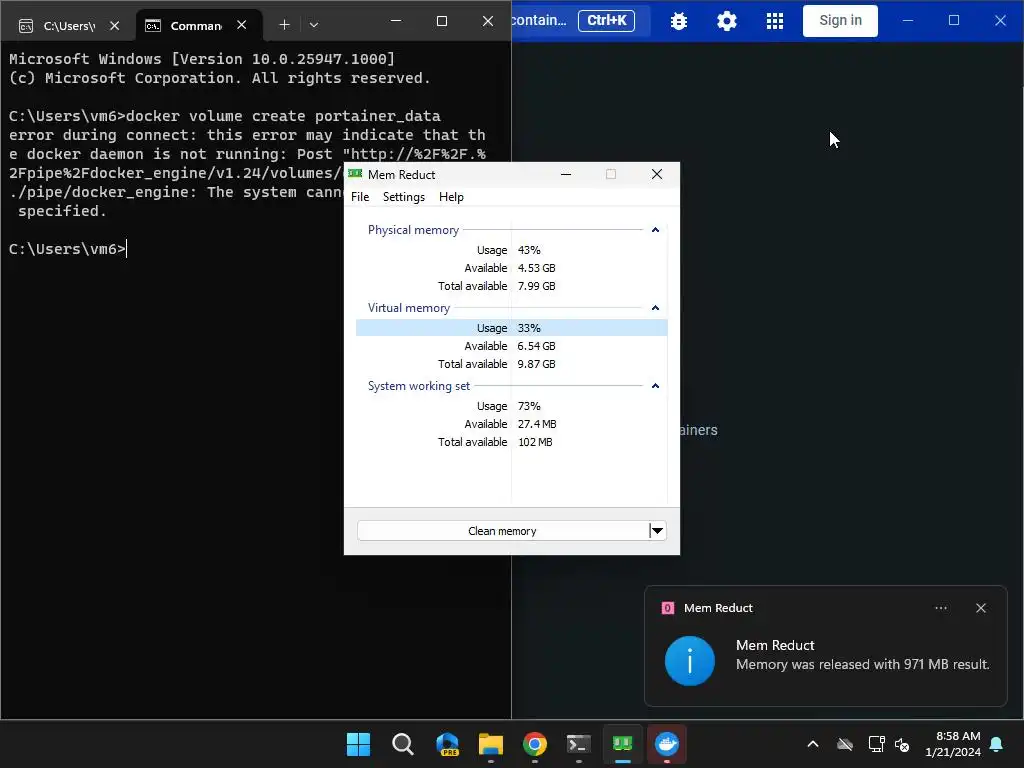Minimize the Mem Reduct window
The image size is (1024, 768).
pos(566,174)
